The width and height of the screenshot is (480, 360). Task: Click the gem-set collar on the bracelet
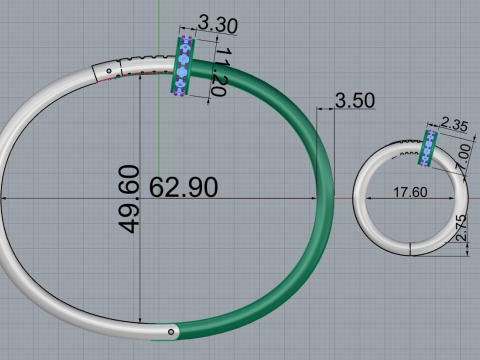182,66
